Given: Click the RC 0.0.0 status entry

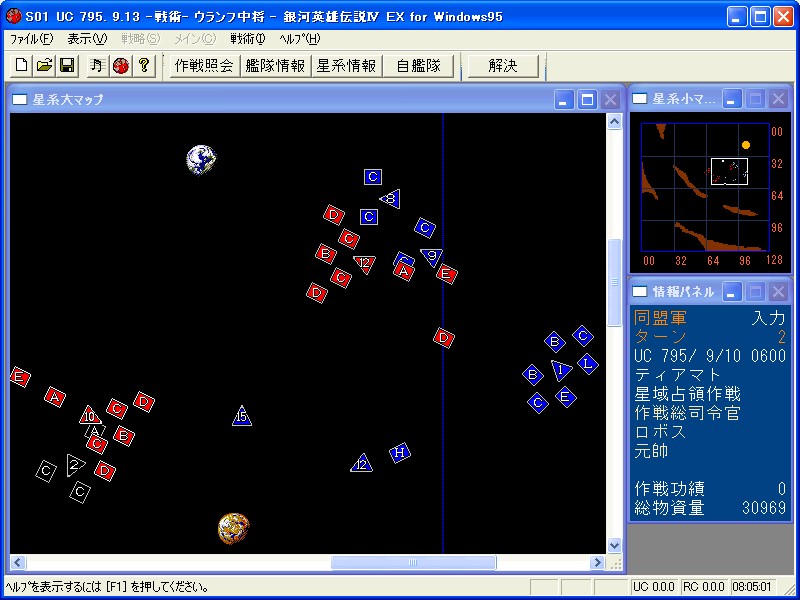Looking at the screenshot, I should (703, 587).
